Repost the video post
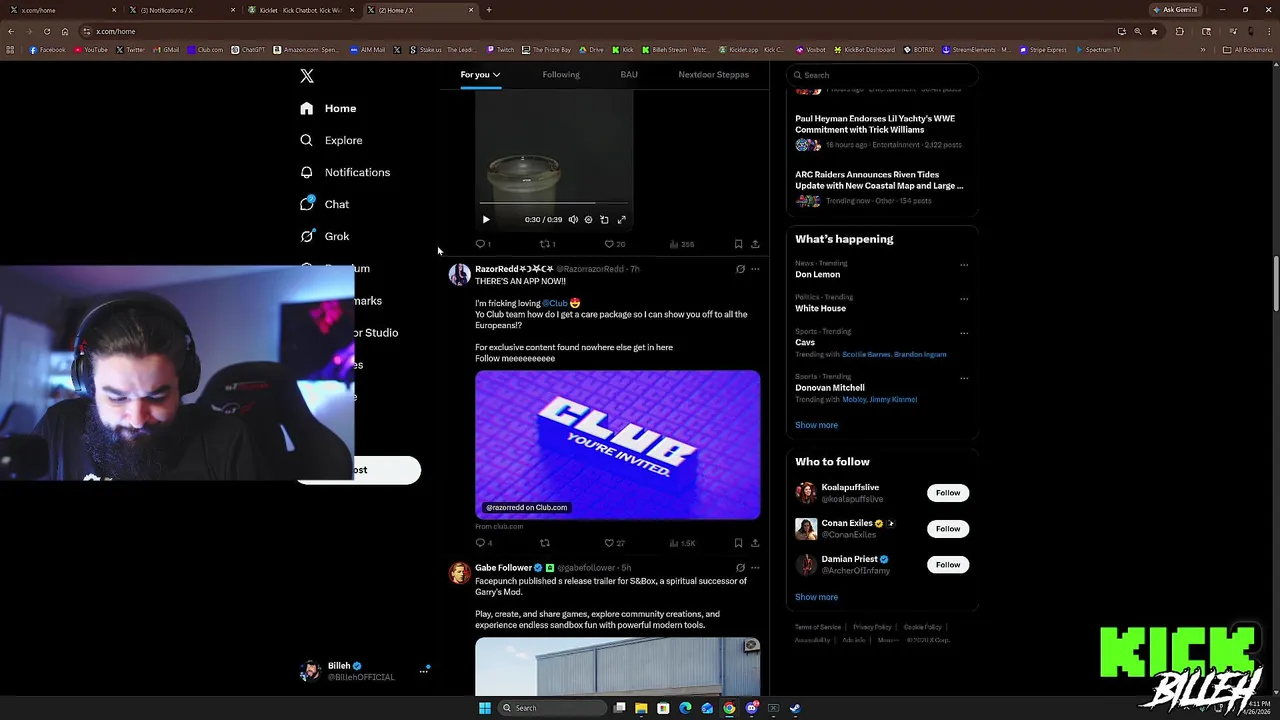The width and height of the screenshot is (1280, 720). tap(547, 244)
